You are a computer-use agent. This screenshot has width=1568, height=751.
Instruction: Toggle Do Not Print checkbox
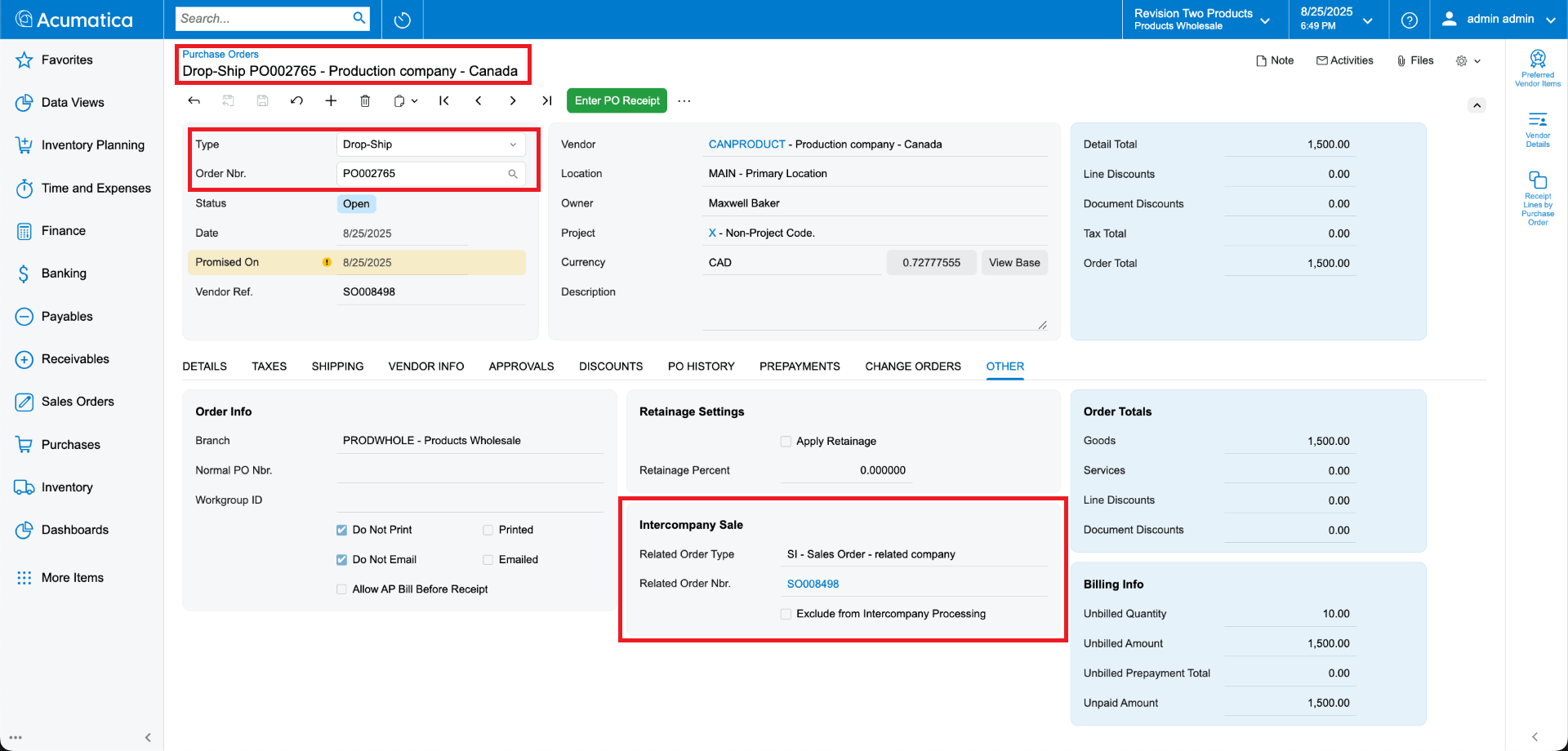tap(341, 530)
